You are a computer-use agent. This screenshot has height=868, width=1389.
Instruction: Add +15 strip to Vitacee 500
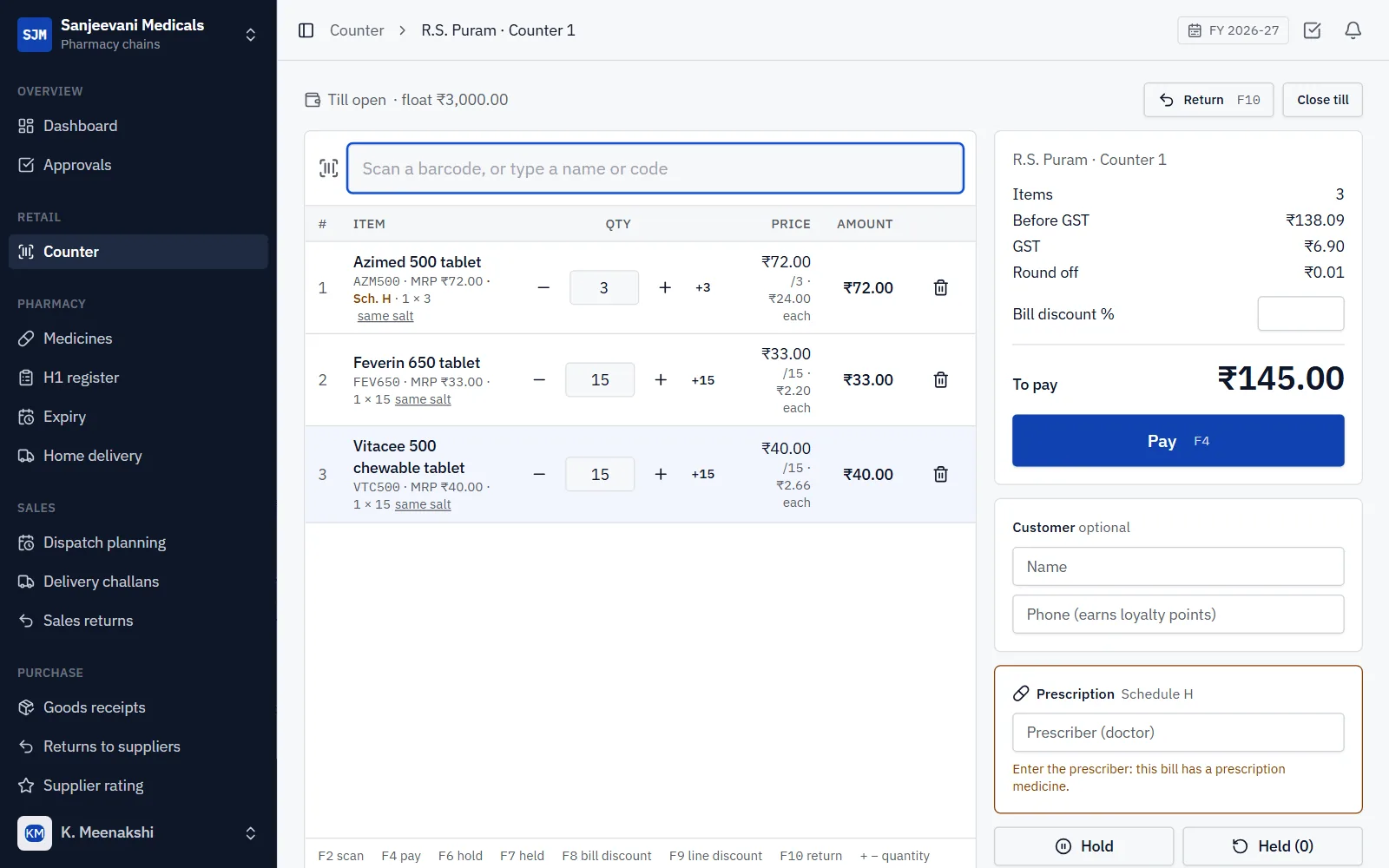tap(702, 474)
